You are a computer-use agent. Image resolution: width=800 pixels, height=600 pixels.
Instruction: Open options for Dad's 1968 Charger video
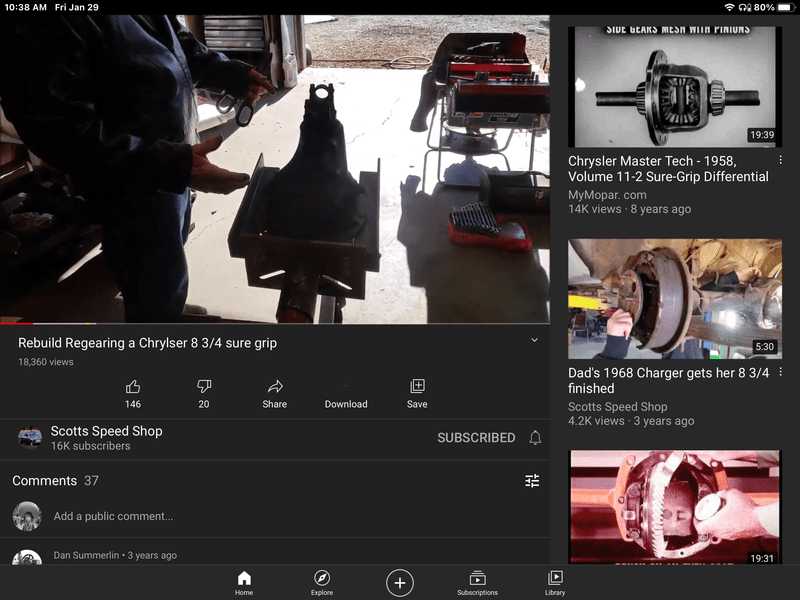781,373
